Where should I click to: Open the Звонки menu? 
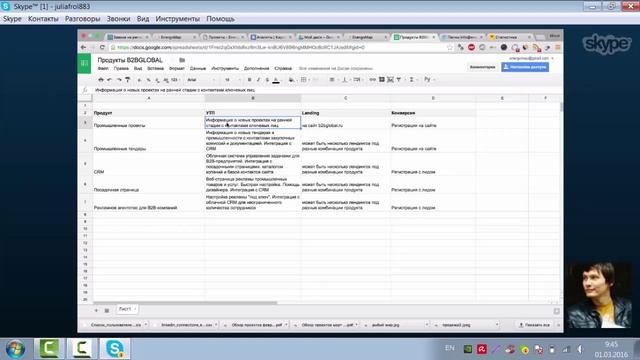point(118,19)
